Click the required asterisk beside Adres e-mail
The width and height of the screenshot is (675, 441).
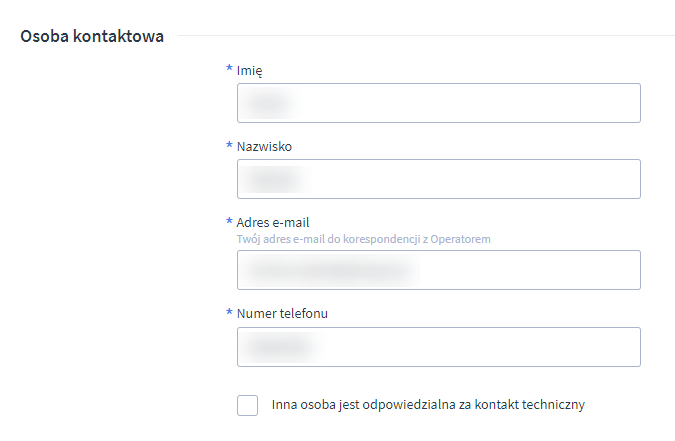point(230,222)
